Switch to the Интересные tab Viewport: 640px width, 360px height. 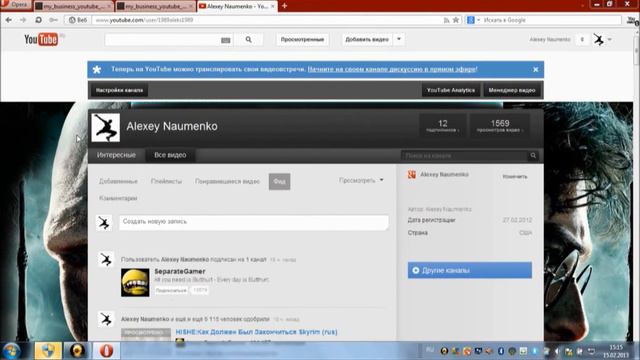(116, 155)
